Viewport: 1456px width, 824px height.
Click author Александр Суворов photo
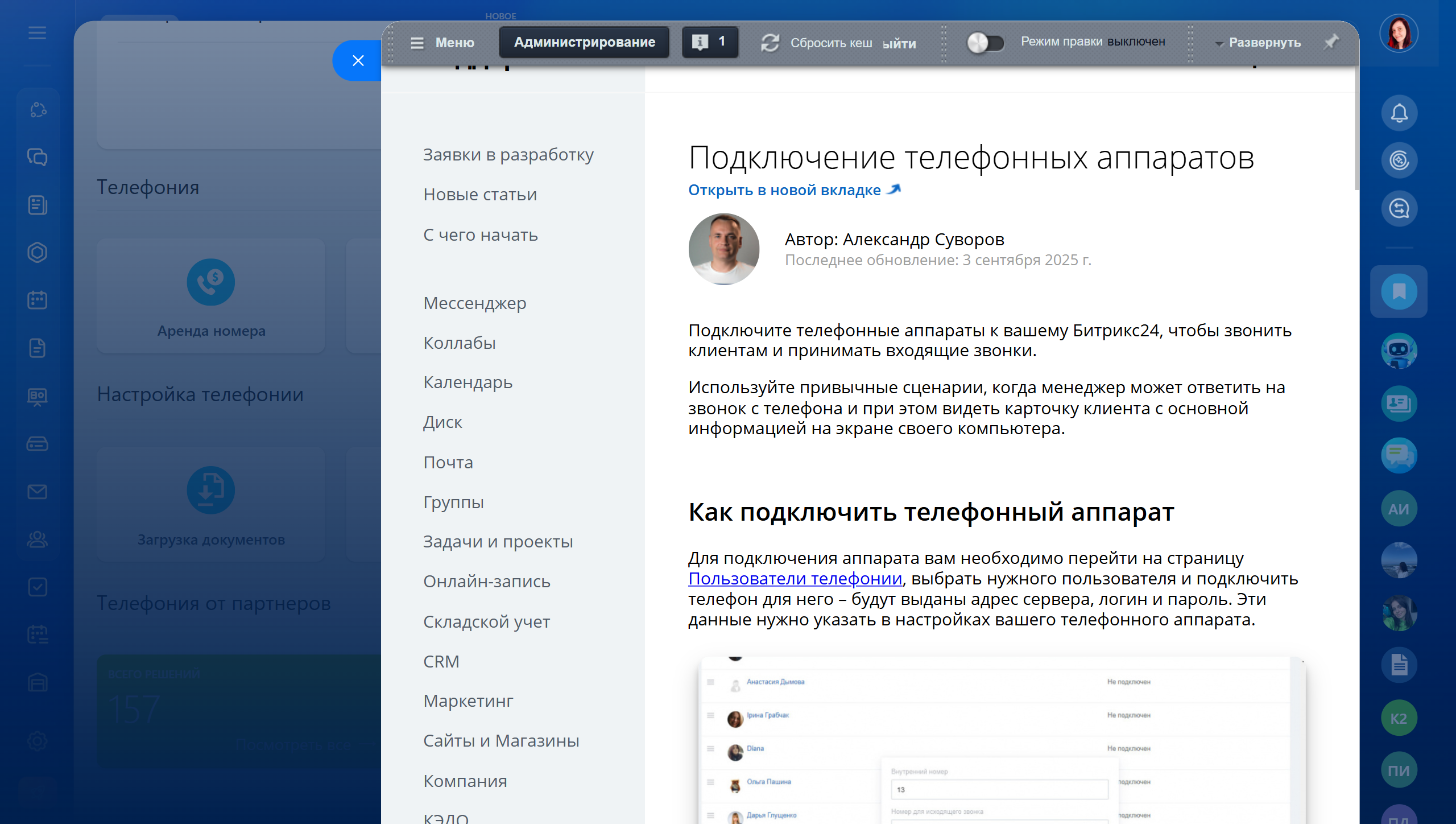tap(723, 249)
